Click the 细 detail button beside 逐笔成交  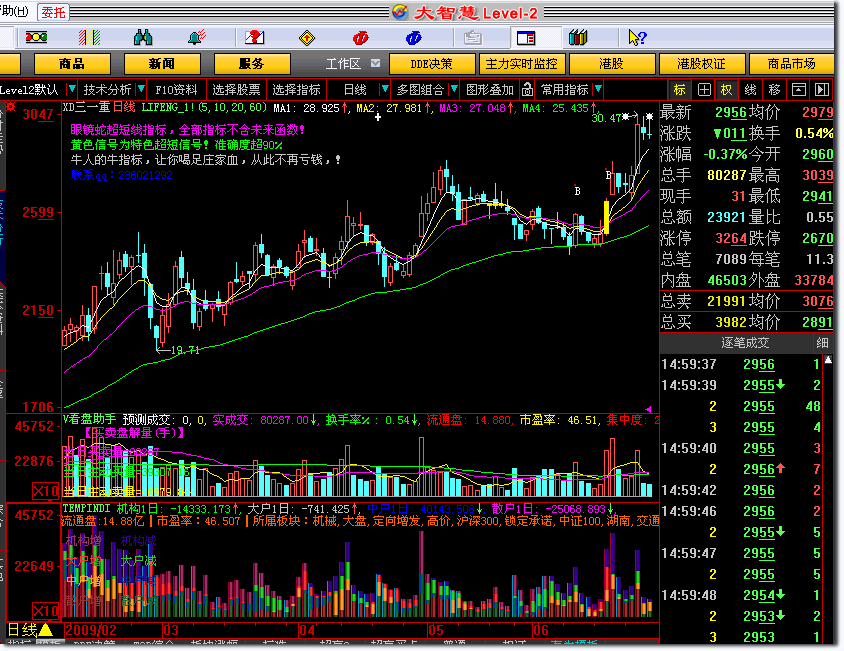[x=822, y=343]
